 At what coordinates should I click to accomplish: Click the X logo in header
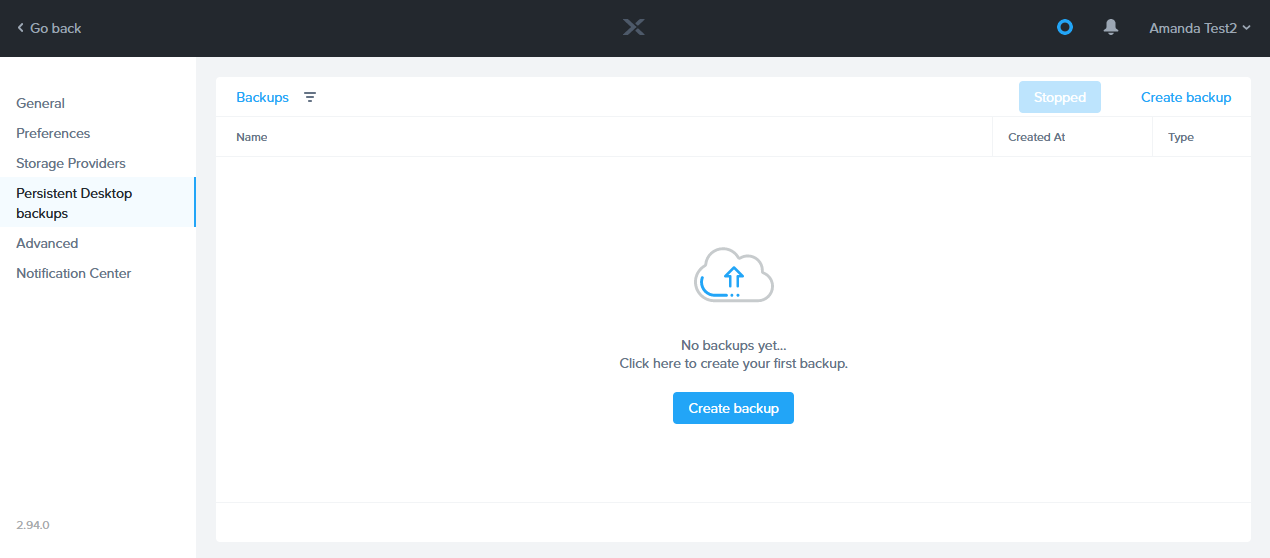pos(634,28)
